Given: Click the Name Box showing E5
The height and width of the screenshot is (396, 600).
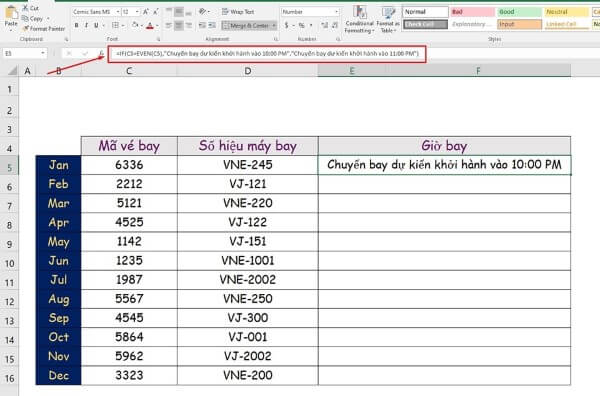Looking at the screenshot, I should [x=24, y=54].
